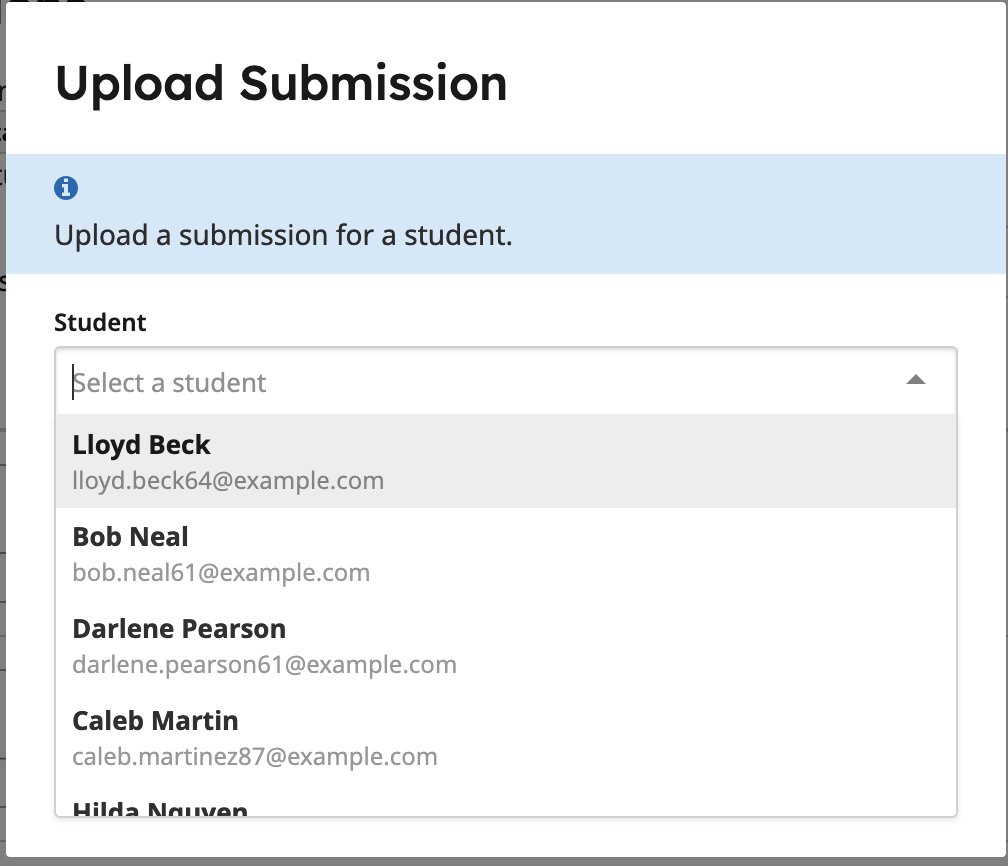
Task: Click the 'Upload Submission' dialog heading
Action: click(282, 84)
